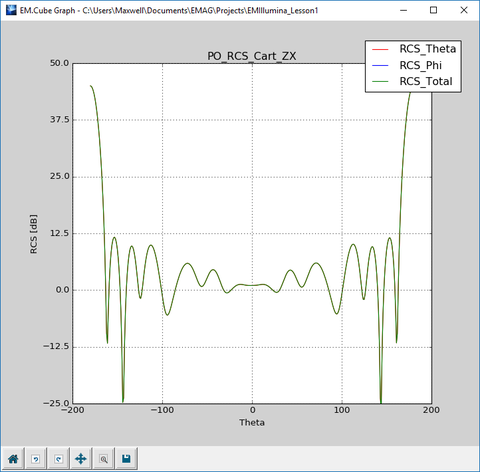This screenshot has height=472, width=480.
Task: Click the −100 x-axis tick label
Action: pos(162,410)
